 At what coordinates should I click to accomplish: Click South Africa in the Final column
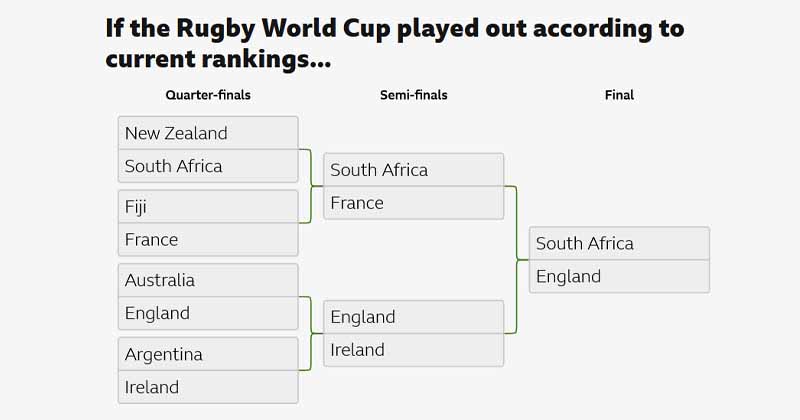coord(619,243)
